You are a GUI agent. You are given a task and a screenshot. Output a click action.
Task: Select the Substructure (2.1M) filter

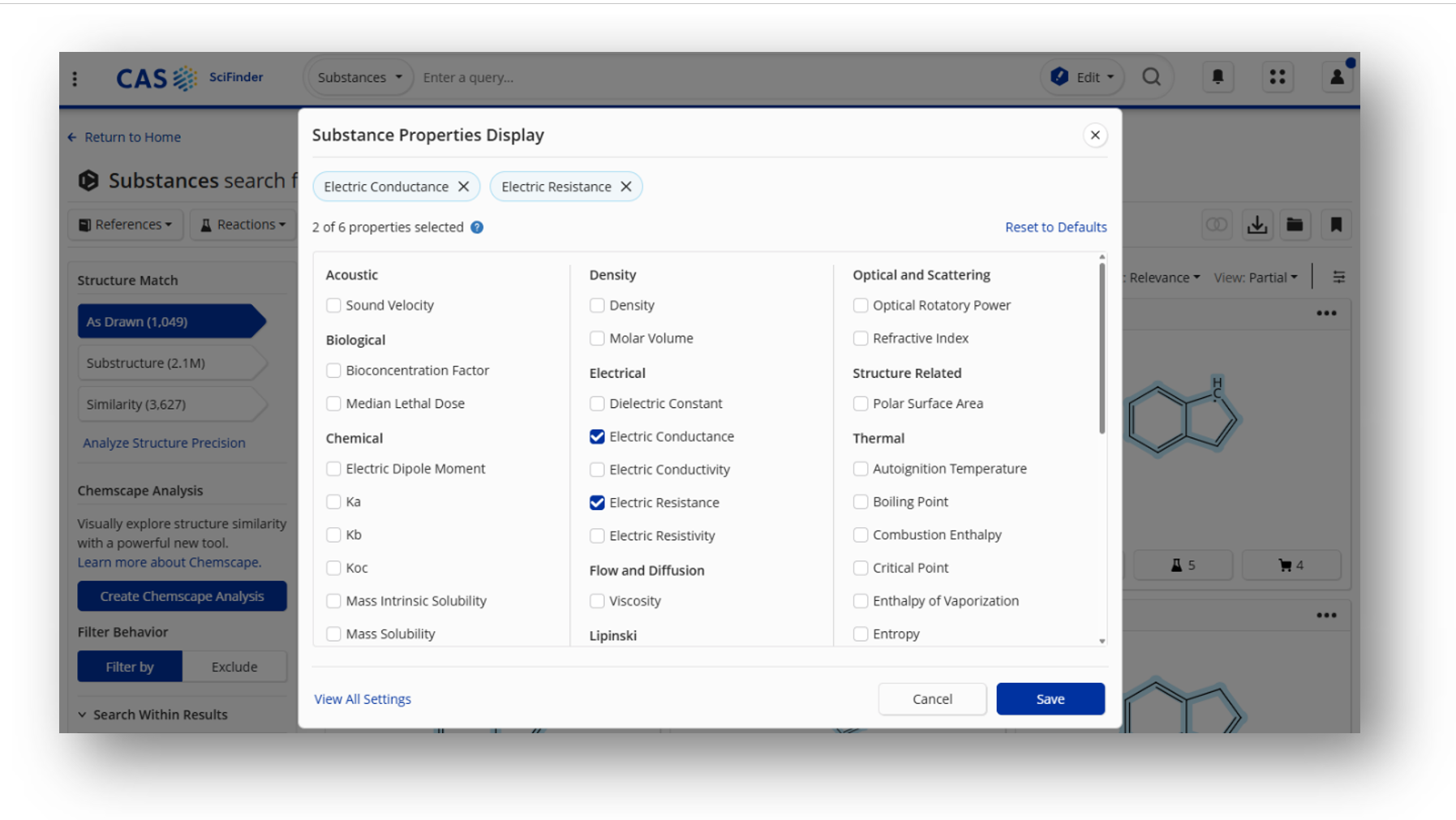tap(171, 363)
